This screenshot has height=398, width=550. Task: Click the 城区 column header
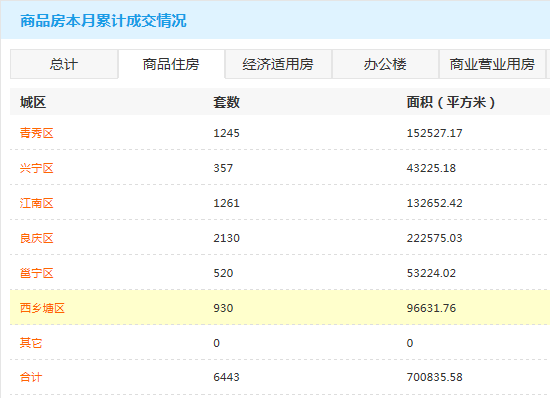click(x=33, y=102)
